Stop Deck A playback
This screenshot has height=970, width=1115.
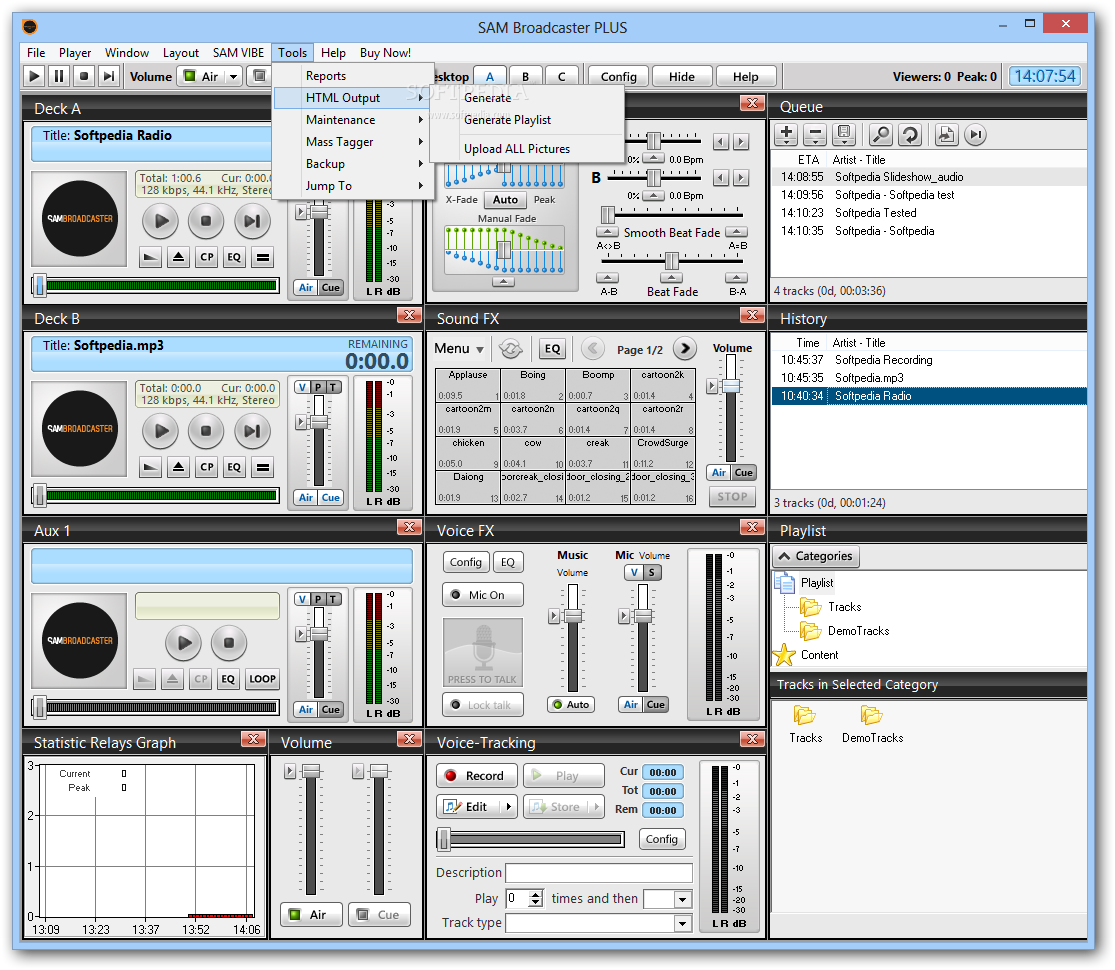point(206,221)
